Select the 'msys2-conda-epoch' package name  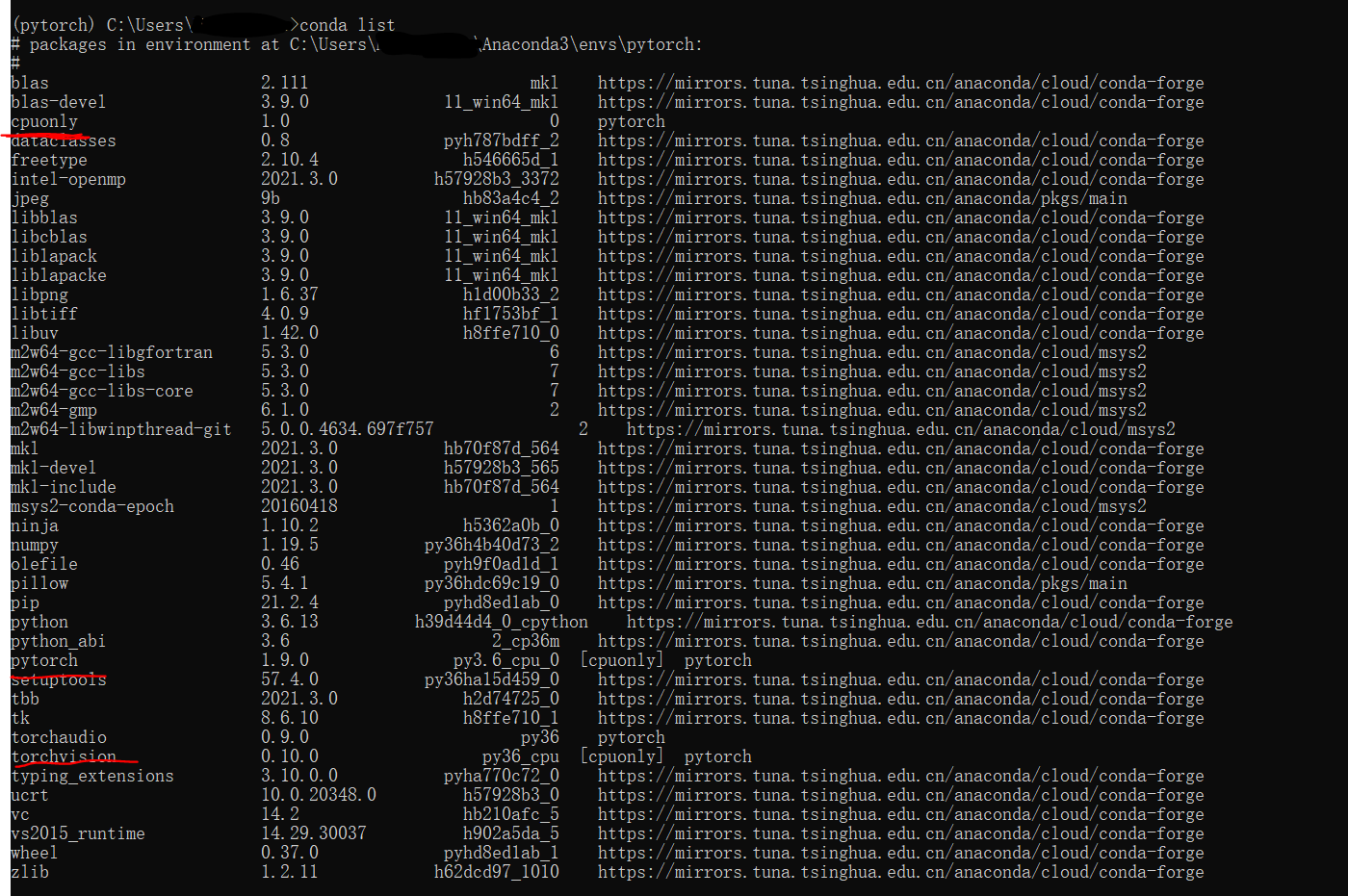tap(92, 506)
